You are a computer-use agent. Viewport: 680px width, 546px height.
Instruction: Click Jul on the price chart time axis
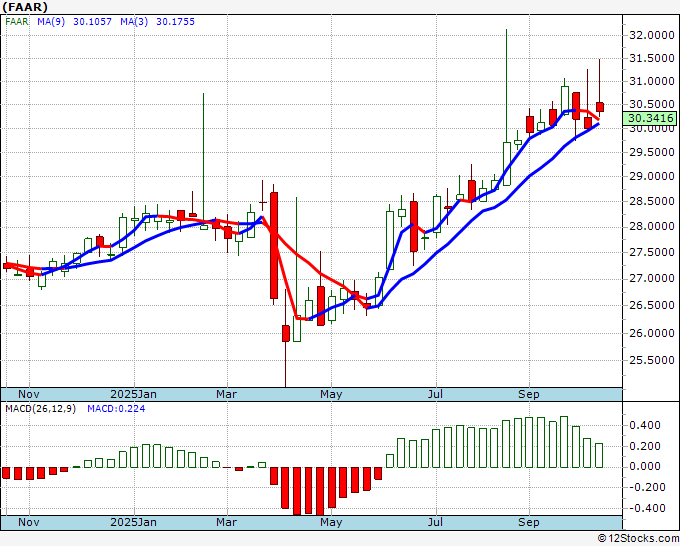[435, 394]
